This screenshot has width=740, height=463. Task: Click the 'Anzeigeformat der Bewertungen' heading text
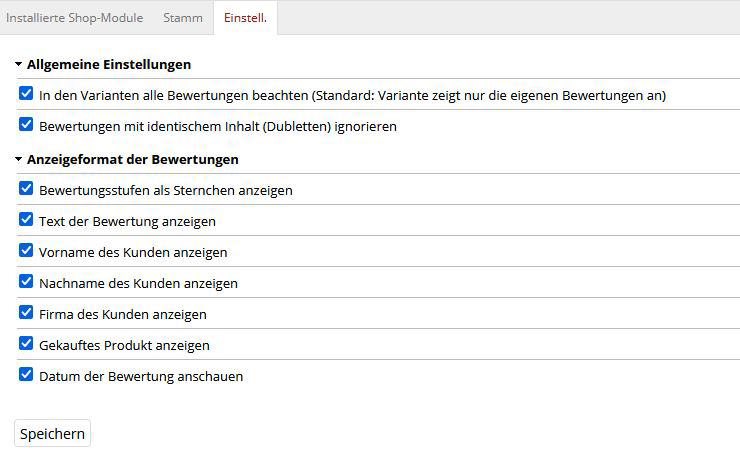133,159
